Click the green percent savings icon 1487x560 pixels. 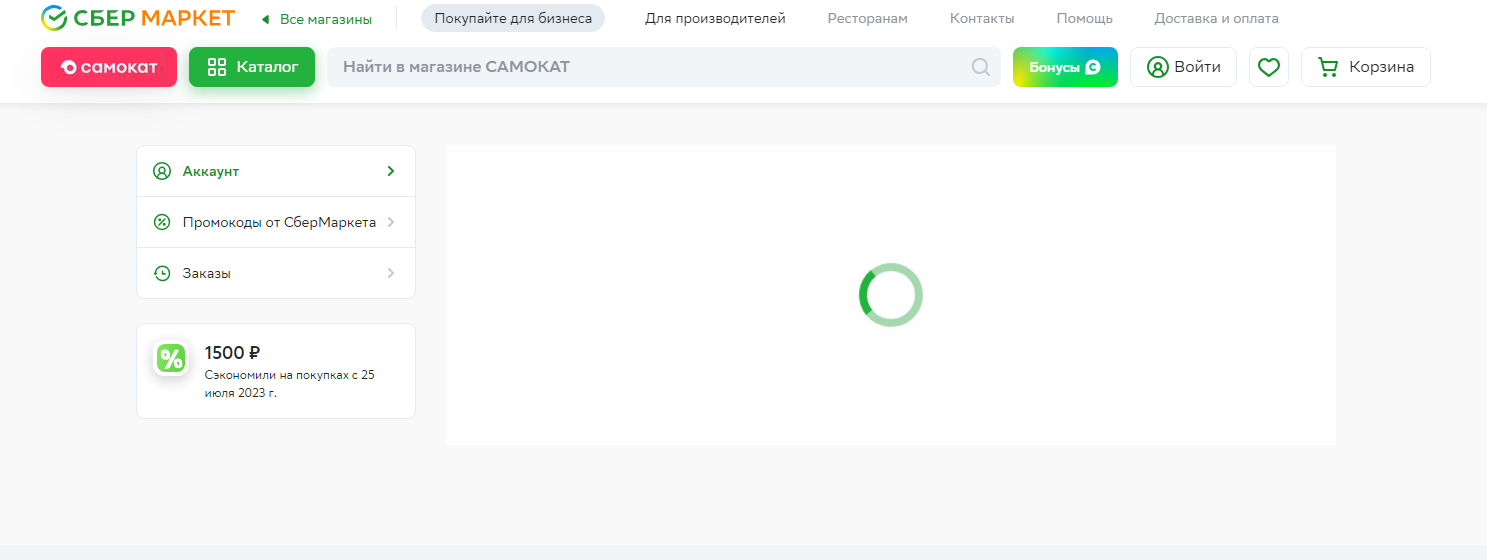[171, 358]
